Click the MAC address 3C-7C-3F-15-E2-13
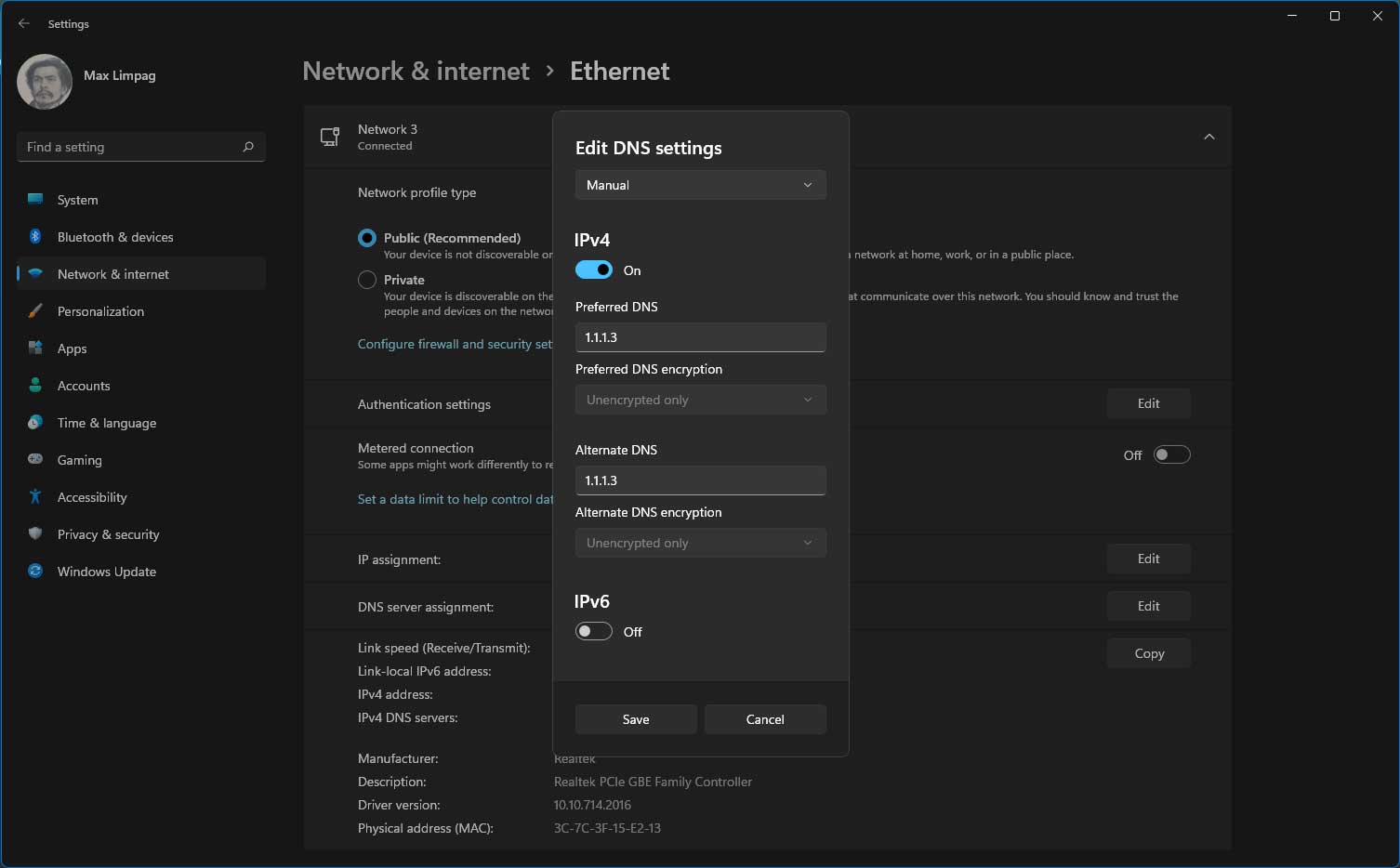This screenshot has width=1400, height=868. [607, 828]
